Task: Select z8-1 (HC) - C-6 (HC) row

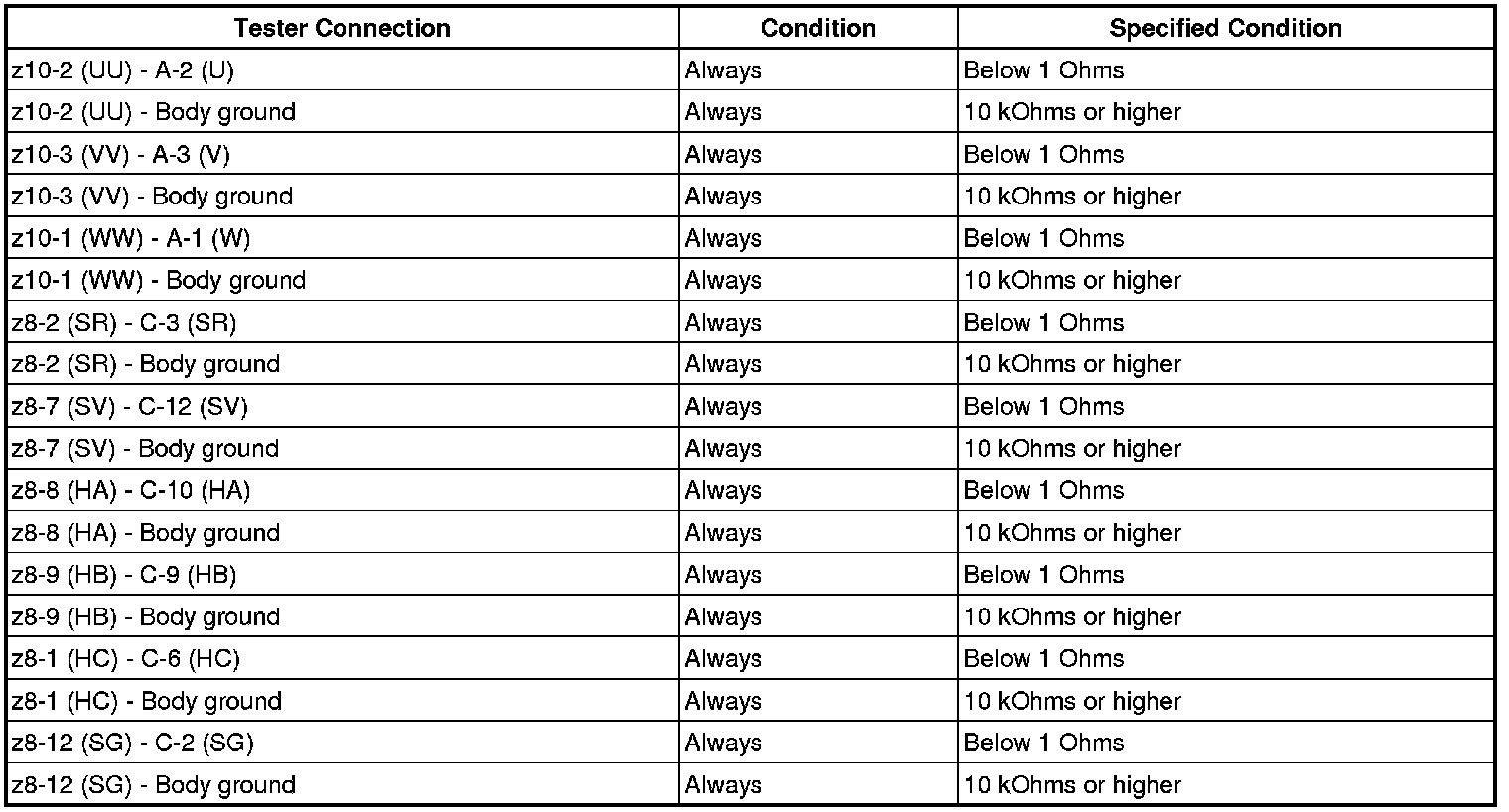Action: [750, 658]
